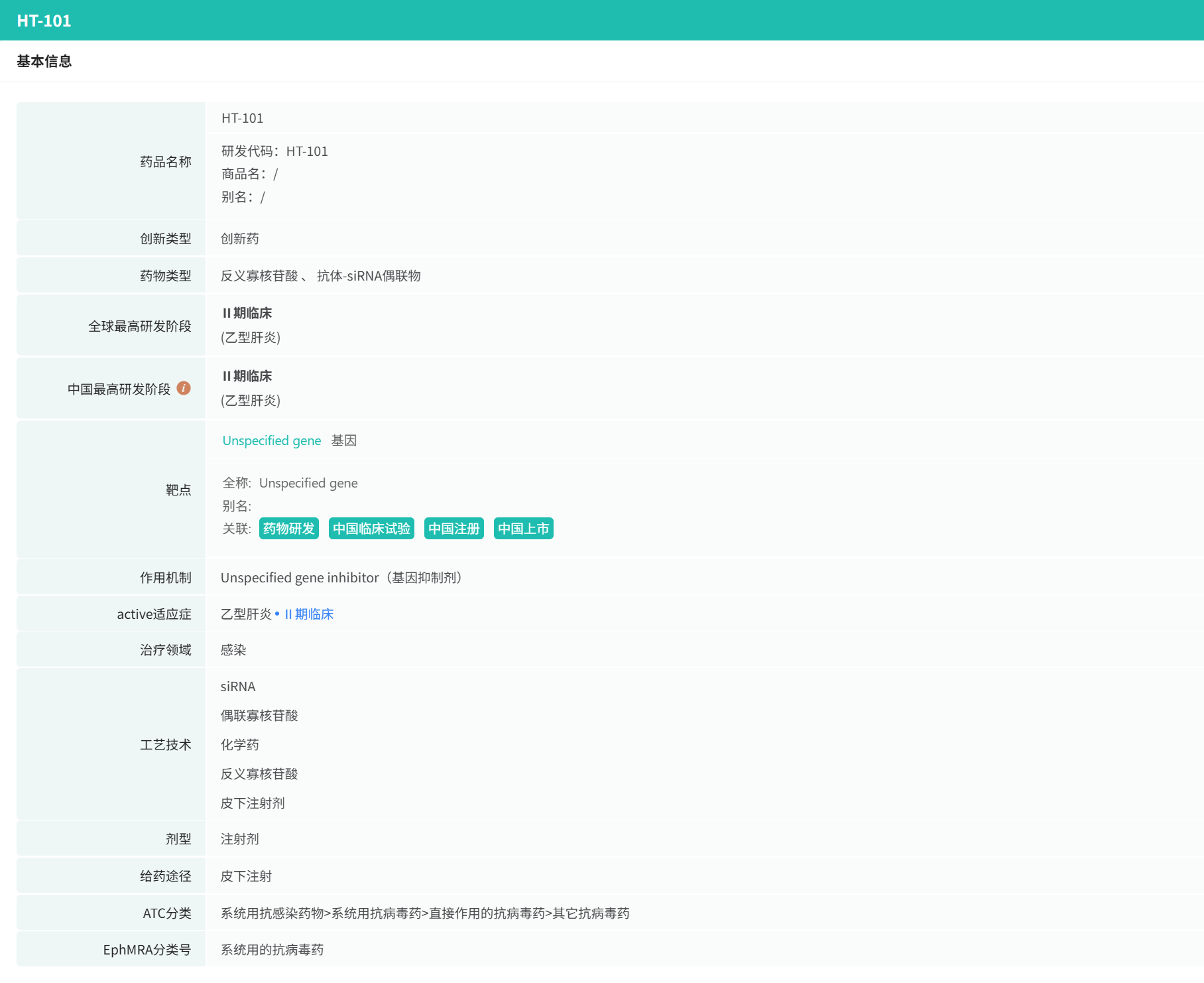Click the 研发代码 HT-101 text
Viewport: 1204px width, 983px height.
click(x=274, y=151)
